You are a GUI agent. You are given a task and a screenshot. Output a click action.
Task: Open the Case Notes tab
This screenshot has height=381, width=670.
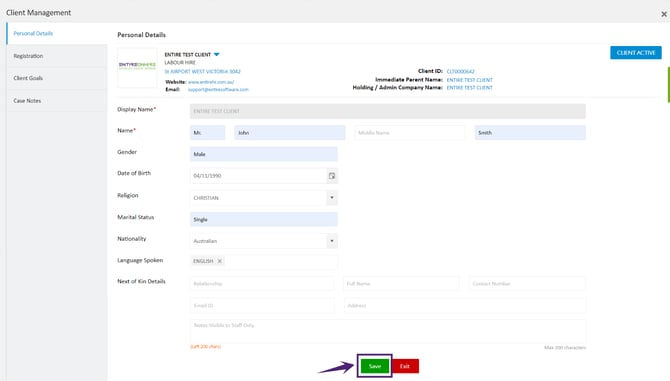(57, 101)
